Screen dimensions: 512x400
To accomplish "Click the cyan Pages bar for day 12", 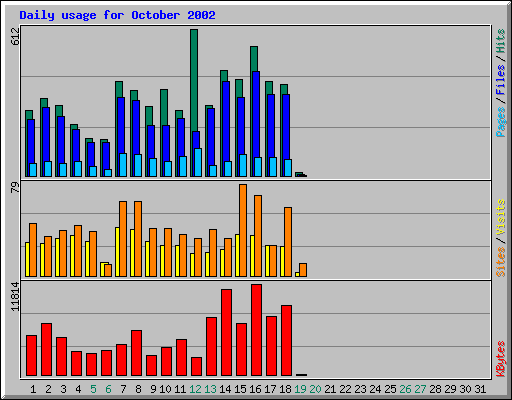I will click(x=198, y=162).
